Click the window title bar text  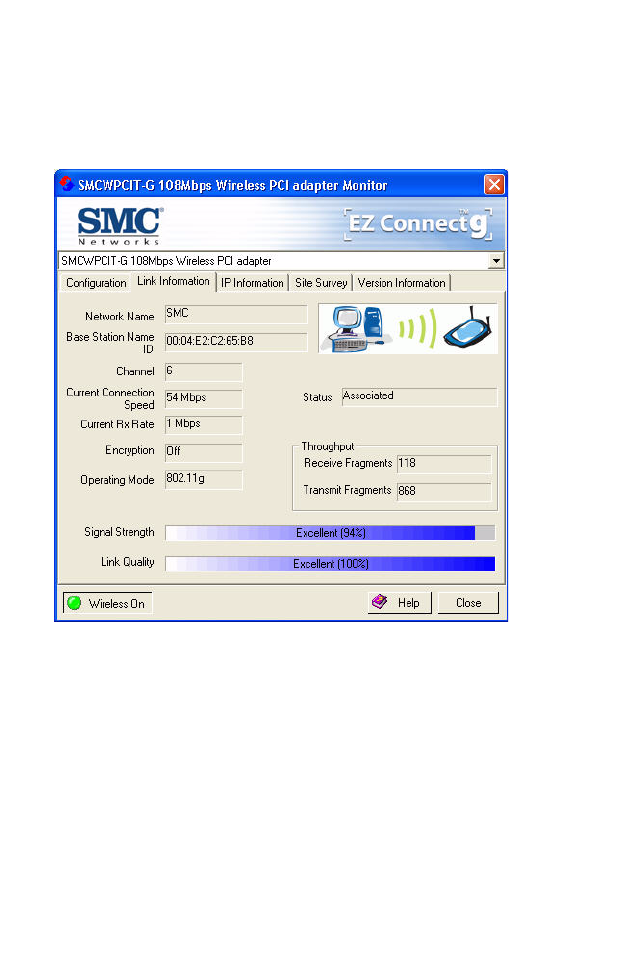(x=233, y=185)
